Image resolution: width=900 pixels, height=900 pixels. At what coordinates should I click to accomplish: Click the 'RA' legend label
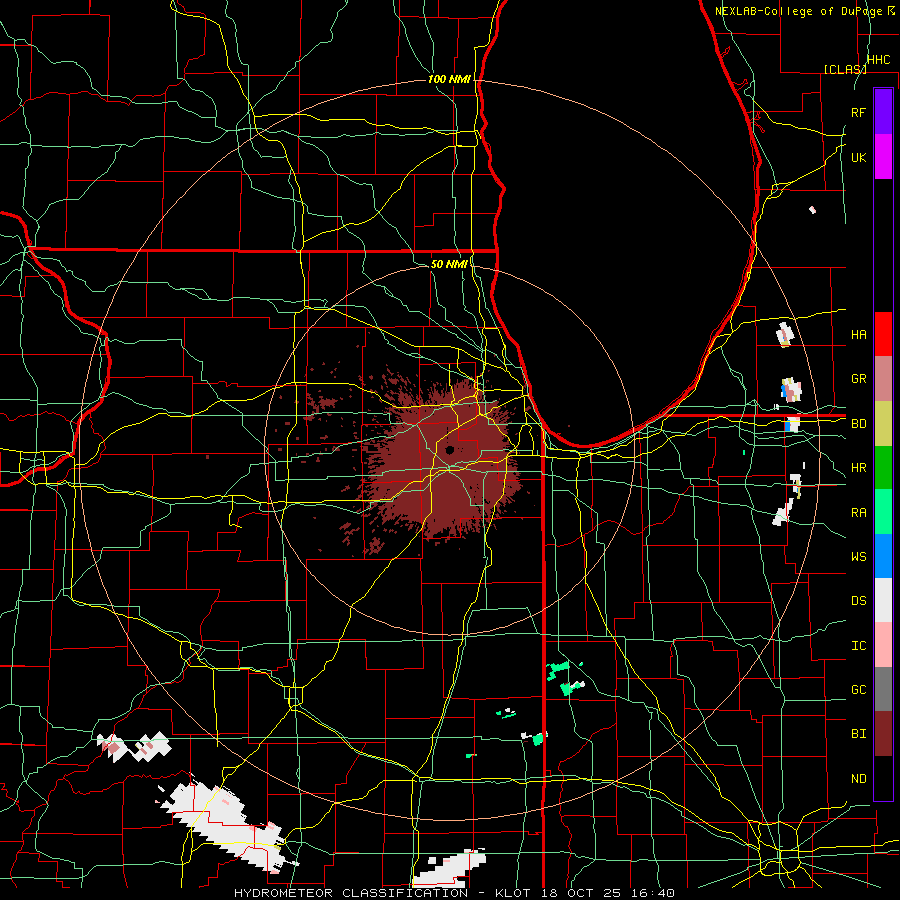click(858, 513)
